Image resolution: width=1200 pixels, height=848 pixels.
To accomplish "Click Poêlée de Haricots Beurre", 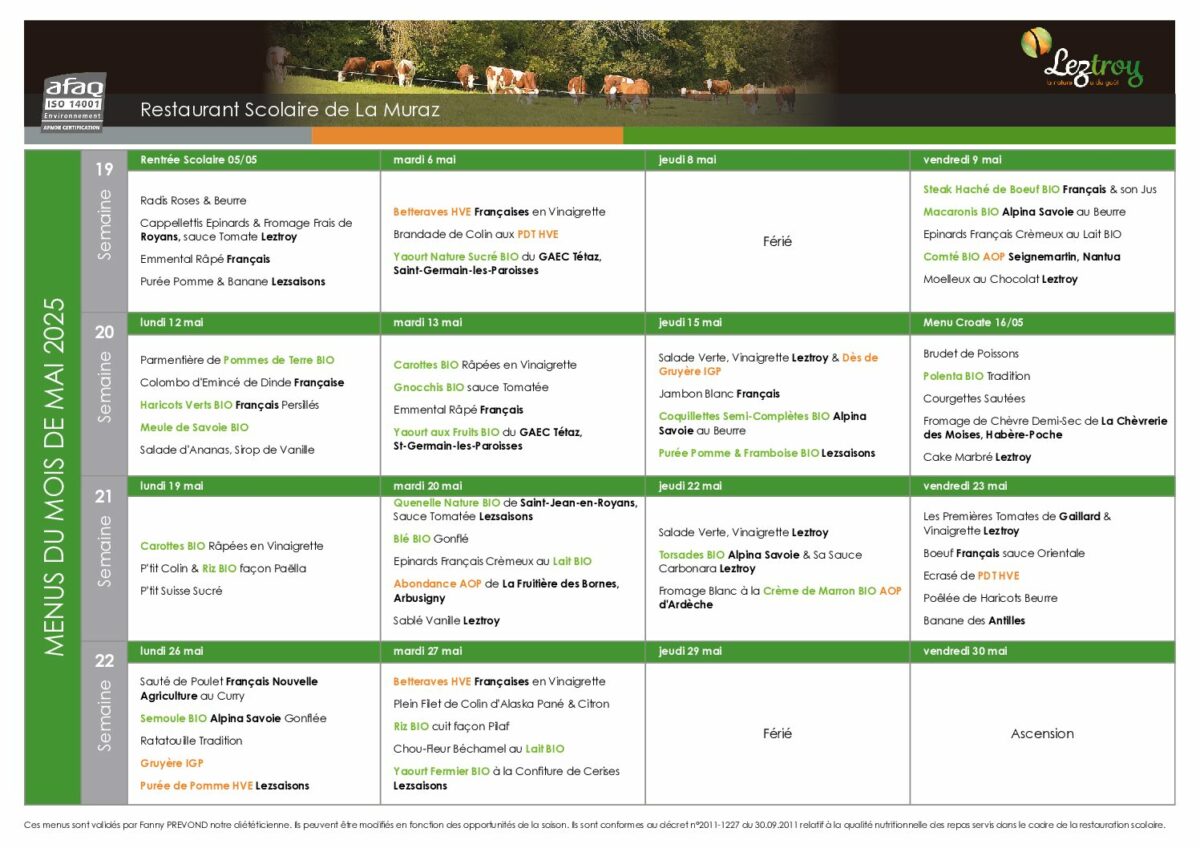I will click(x=990, y=598).
